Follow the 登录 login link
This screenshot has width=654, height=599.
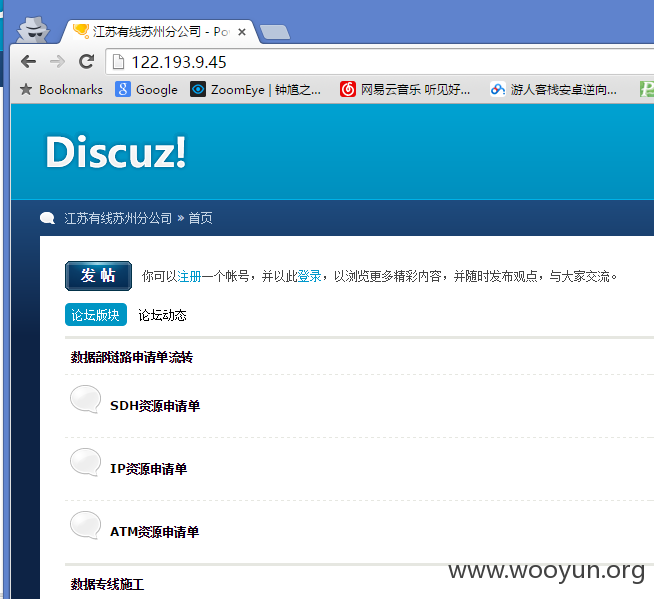(x=309, y=276)
